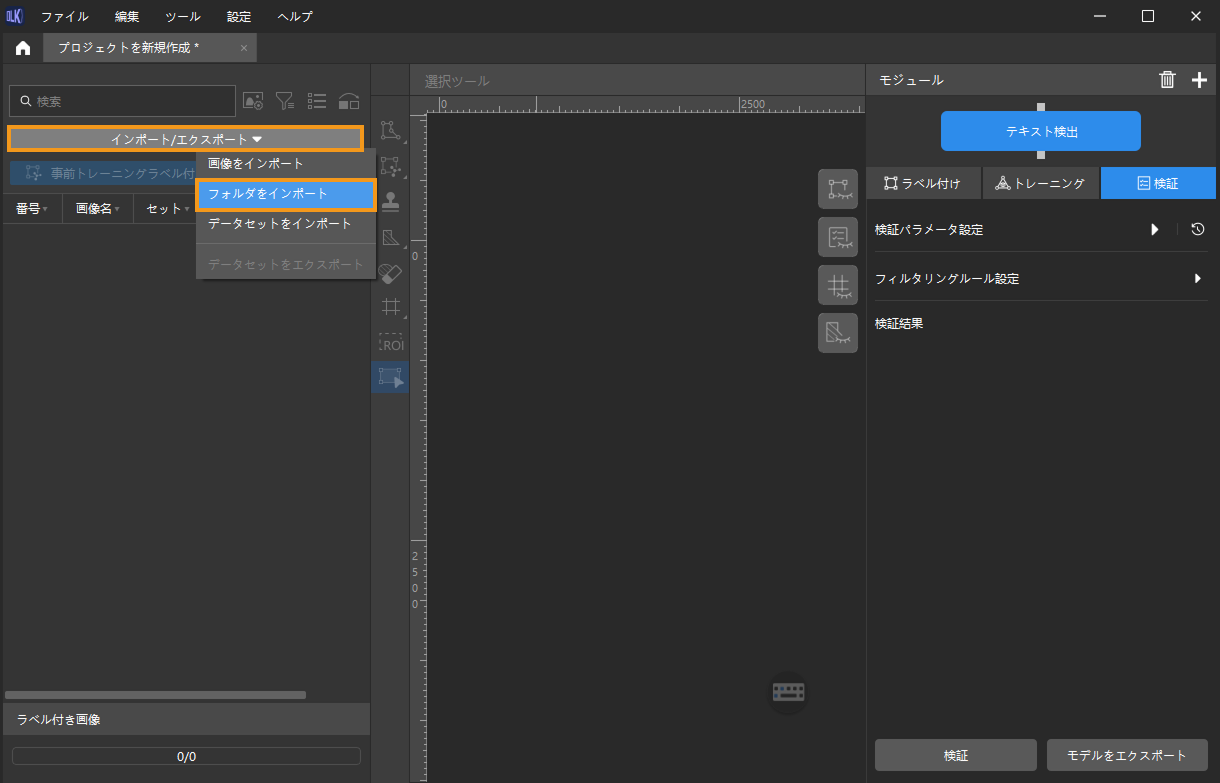Image resolution: width=1220 pixels, height=783 pixels.
Task: Open the image filter funnel icon
Action: pyautogui.click(x=285, y=101)
